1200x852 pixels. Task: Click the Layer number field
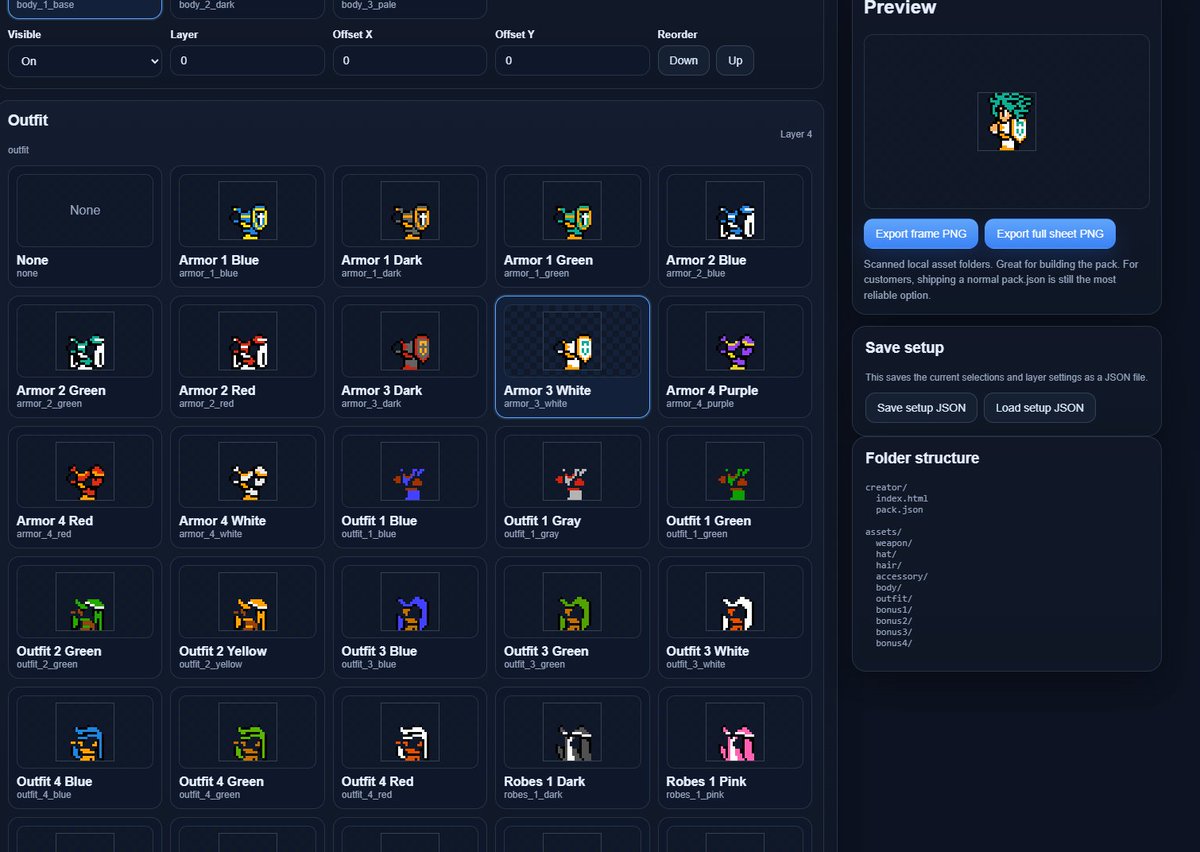click(247, 61)
